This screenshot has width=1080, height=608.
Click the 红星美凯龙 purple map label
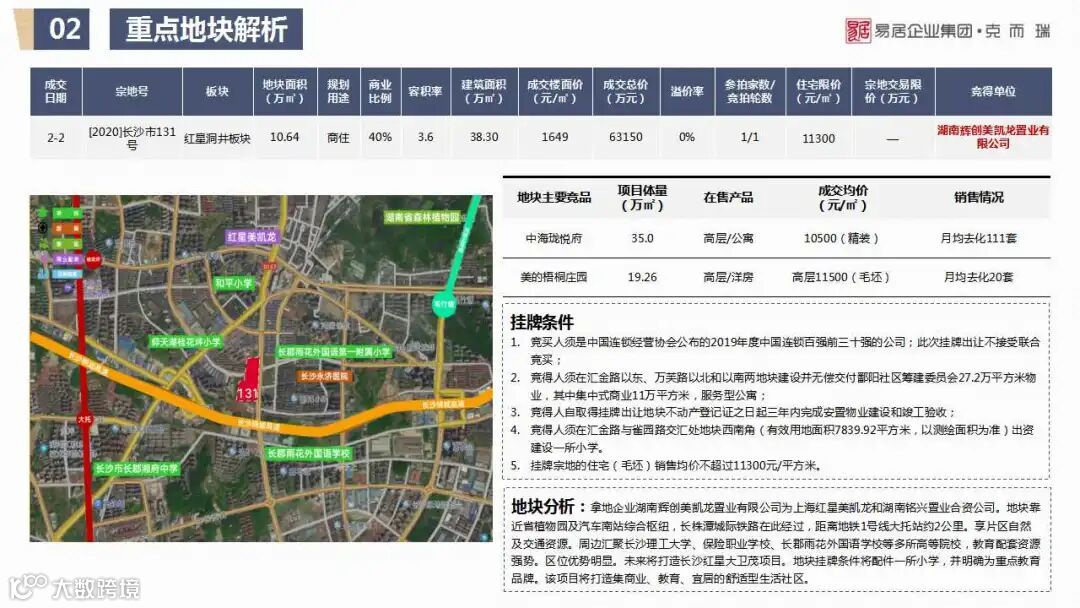pyautogui.click(x=251, y=237)
